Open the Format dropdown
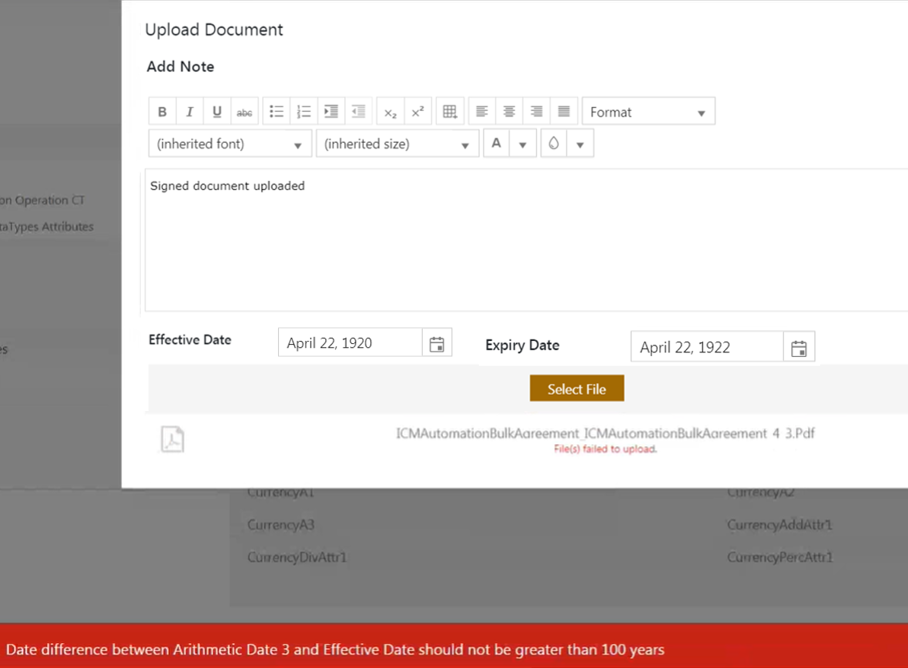 tap(648, 112)
